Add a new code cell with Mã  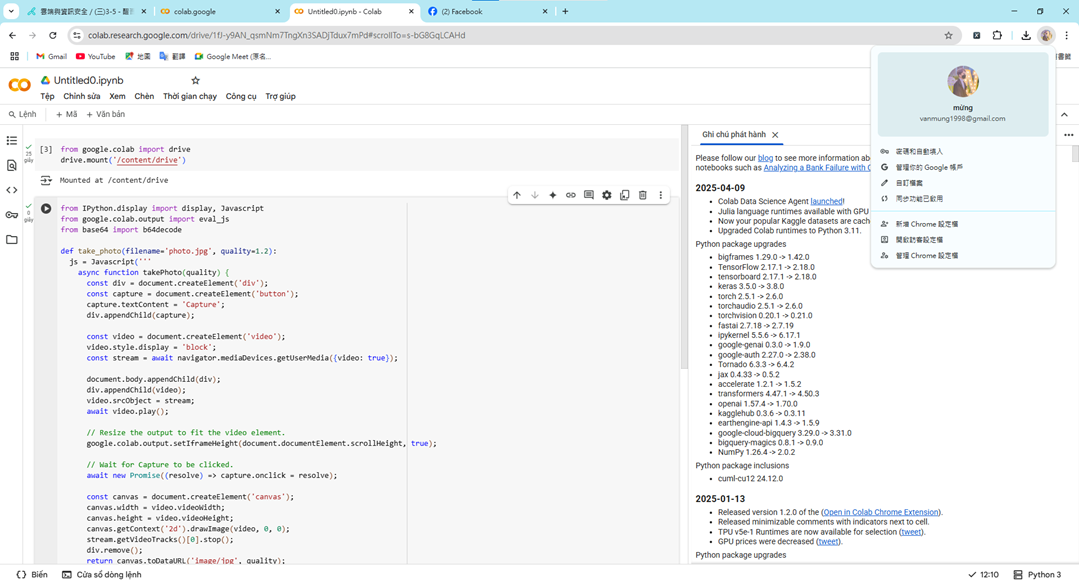point(66,115)
